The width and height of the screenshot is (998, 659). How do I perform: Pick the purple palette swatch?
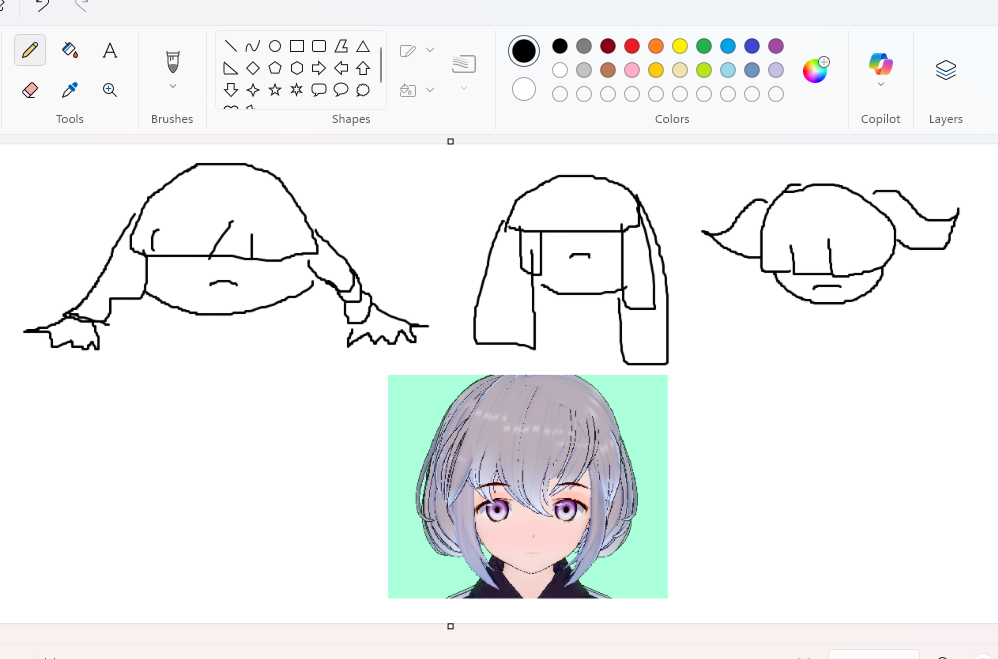coord(776,46)
